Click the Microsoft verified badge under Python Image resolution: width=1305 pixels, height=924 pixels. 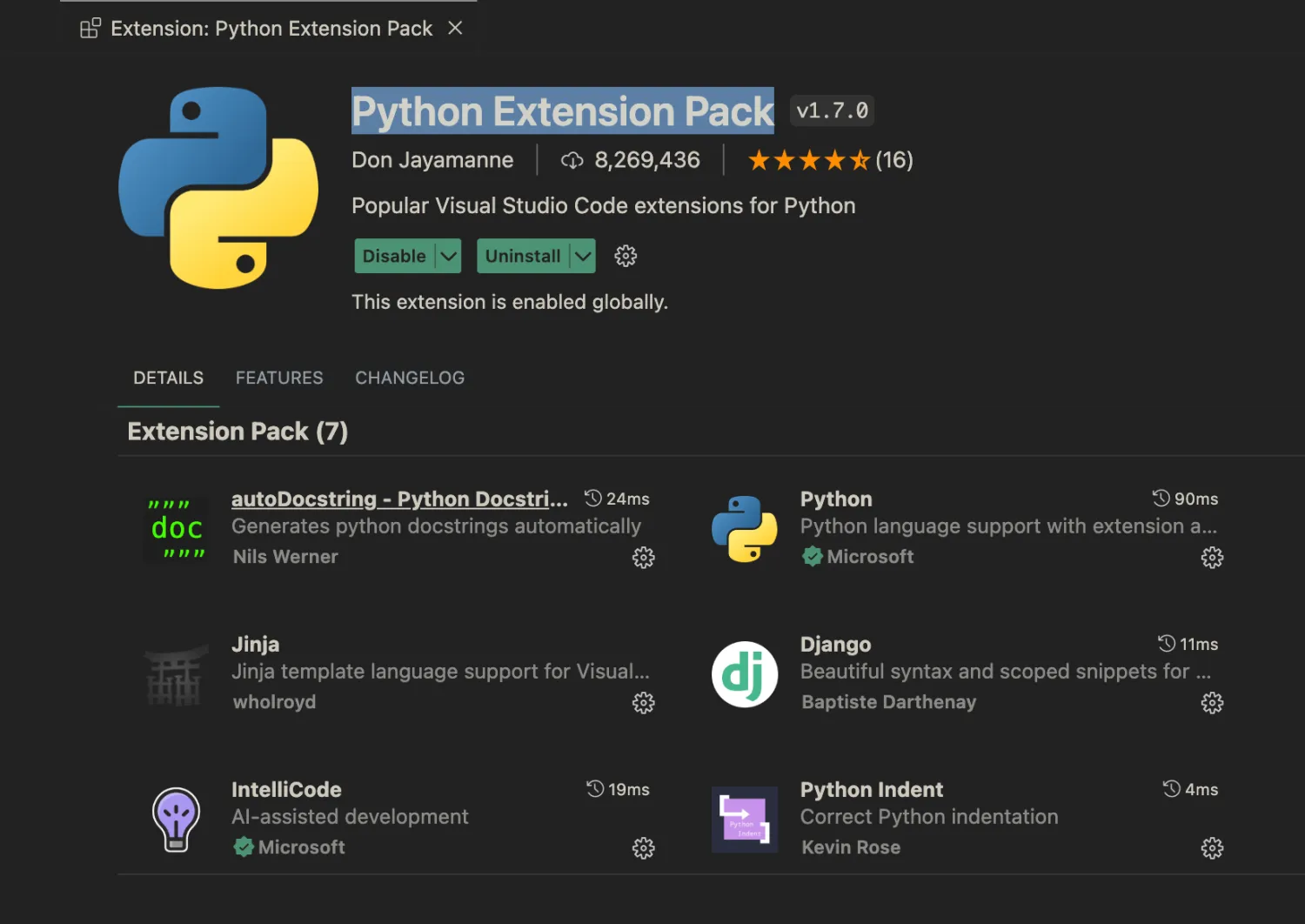813,557
